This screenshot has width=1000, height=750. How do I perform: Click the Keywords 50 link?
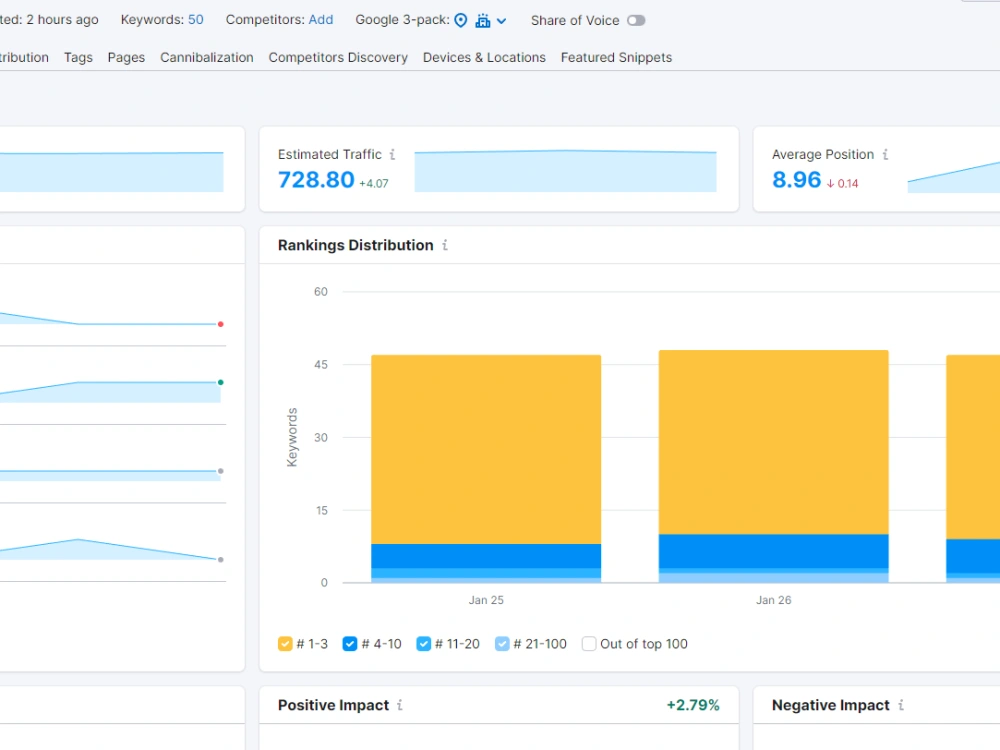coord(196,20)
